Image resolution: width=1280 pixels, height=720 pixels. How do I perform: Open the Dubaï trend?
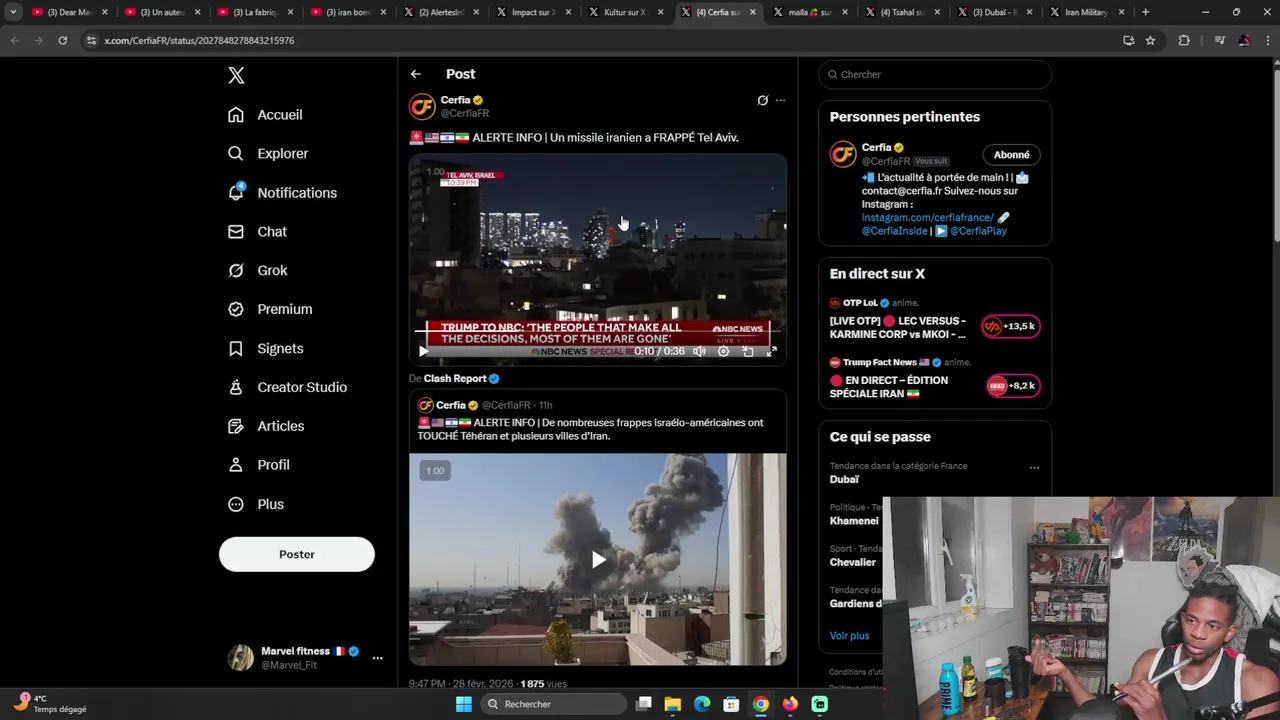pos(844,480)
